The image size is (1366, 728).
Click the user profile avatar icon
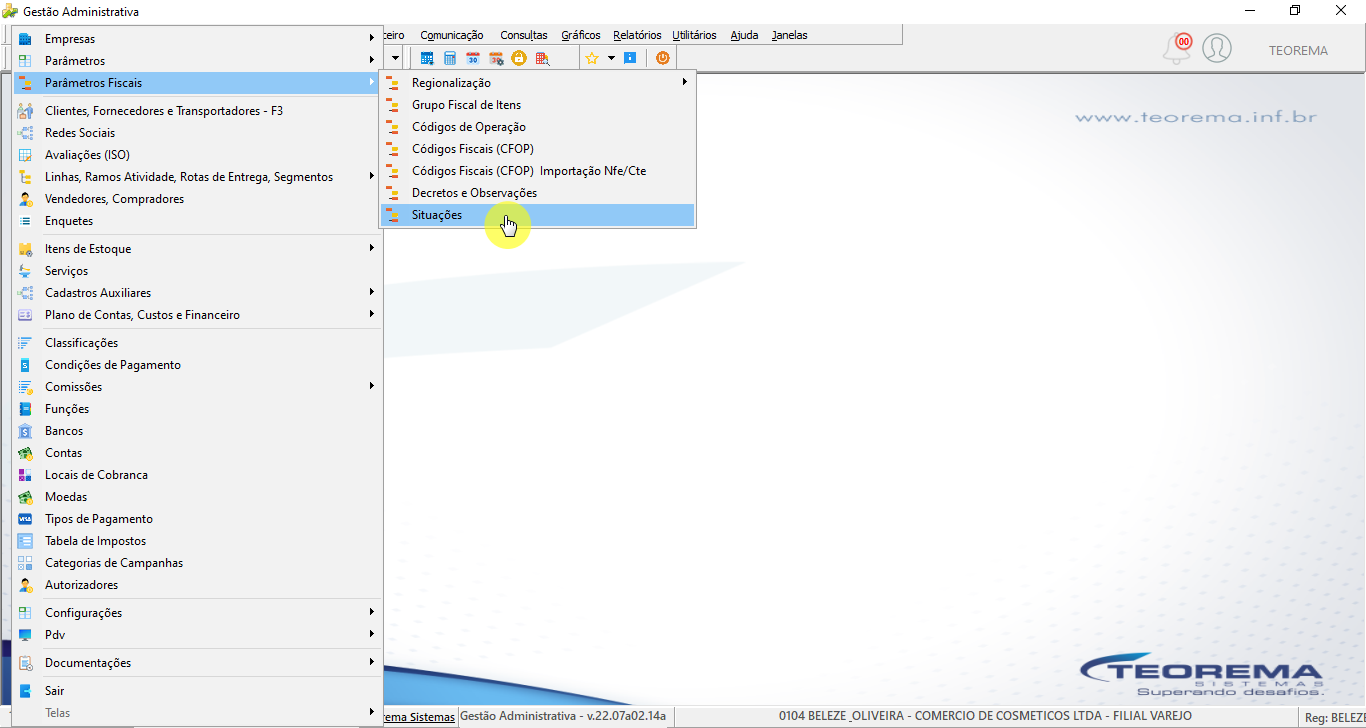tap(1217, 48)
